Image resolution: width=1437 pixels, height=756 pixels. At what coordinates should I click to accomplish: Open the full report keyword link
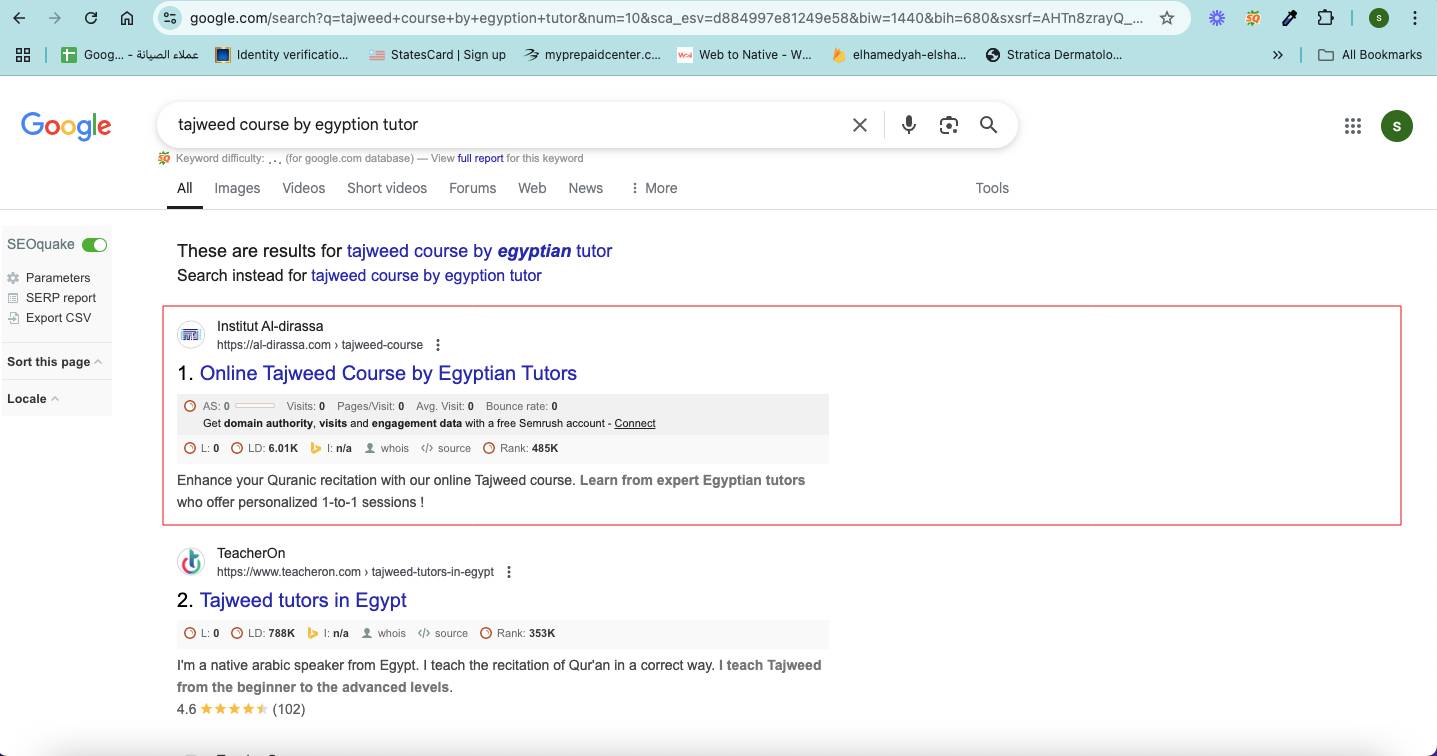[x=481, y=158]
